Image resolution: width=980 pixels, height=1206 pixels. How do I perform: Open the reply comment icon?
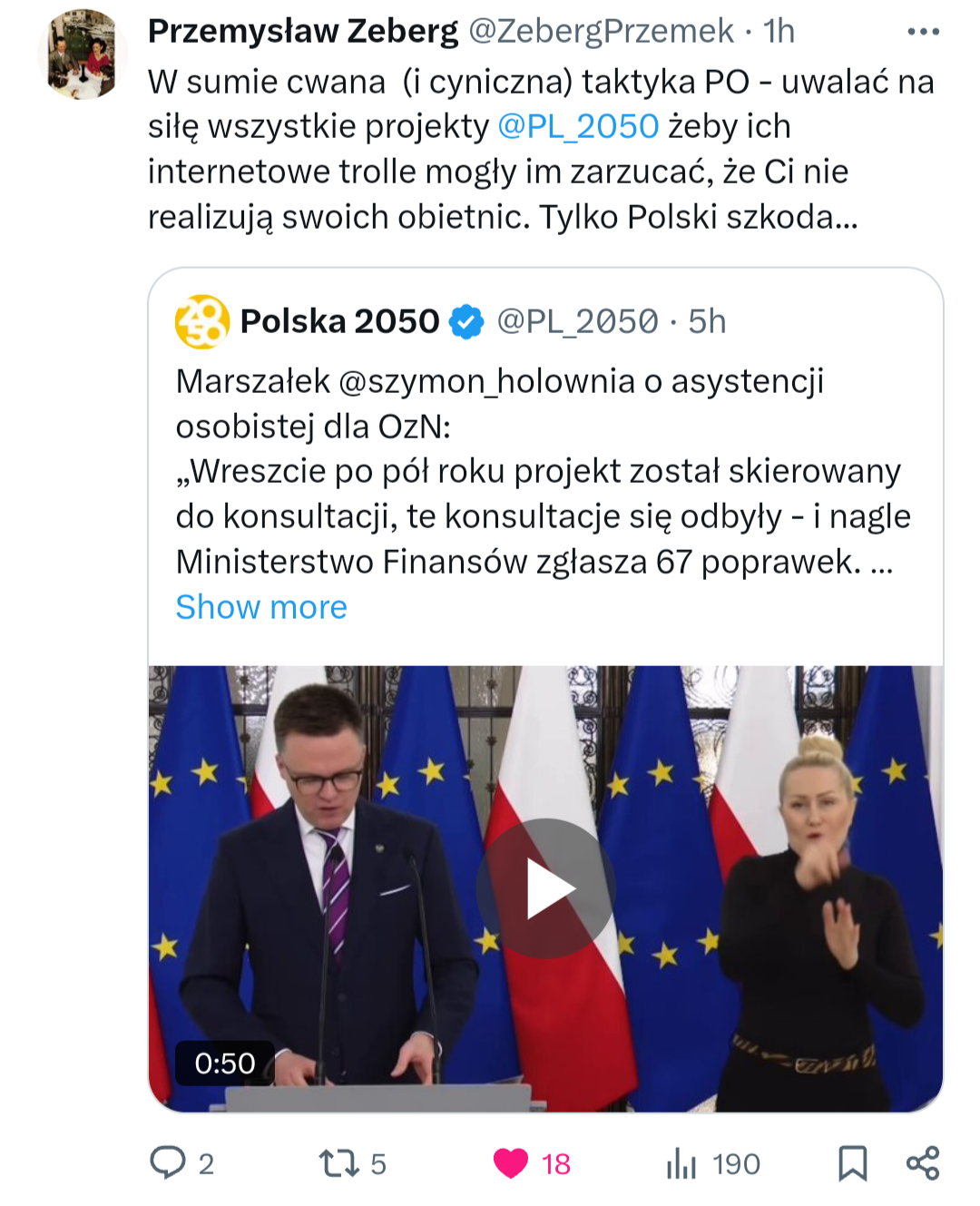point(168,1162)
